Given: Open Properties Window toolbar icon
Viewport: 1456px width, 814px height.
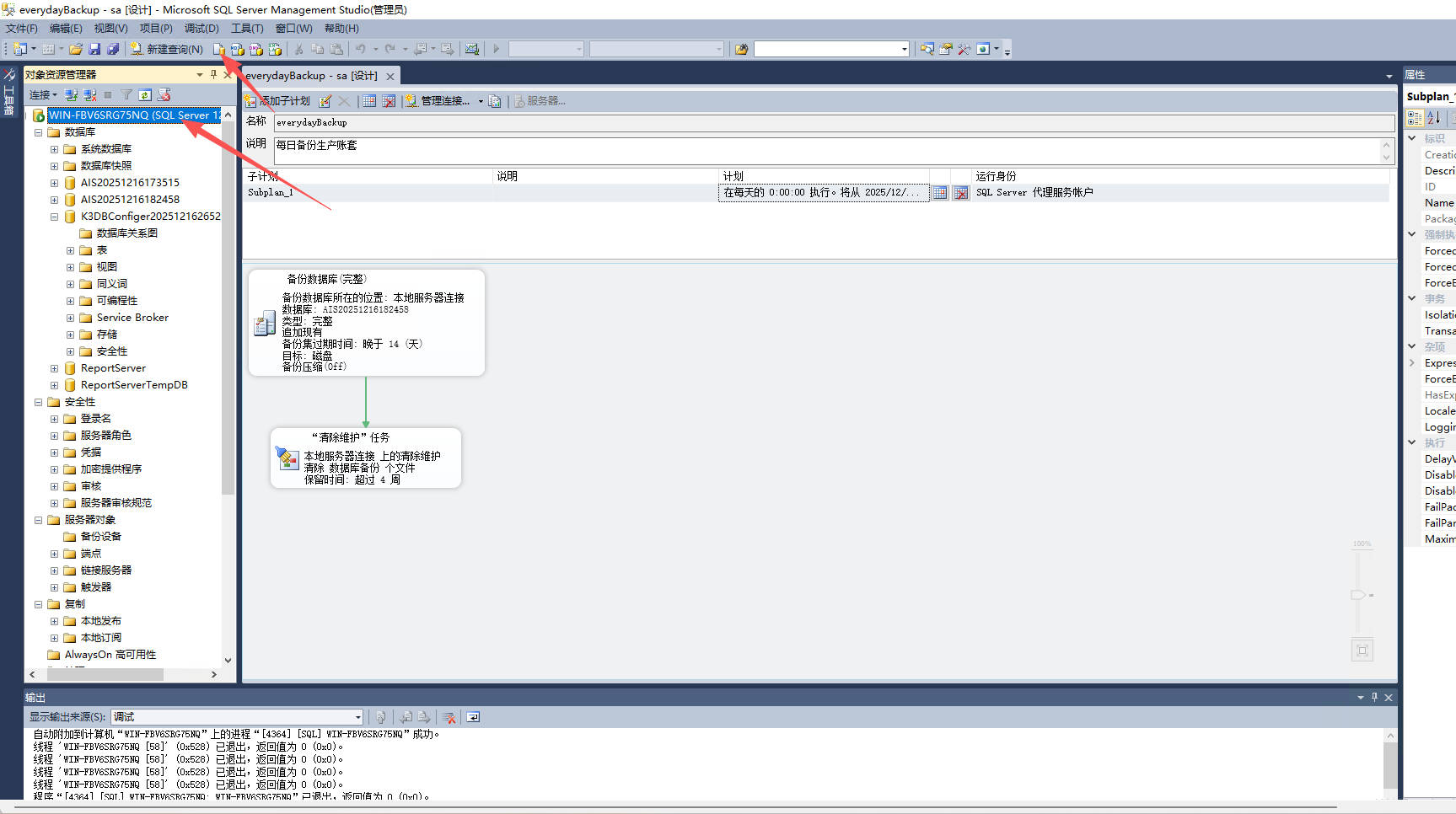Looking at the screenshot, I should [x=946, y=49].
